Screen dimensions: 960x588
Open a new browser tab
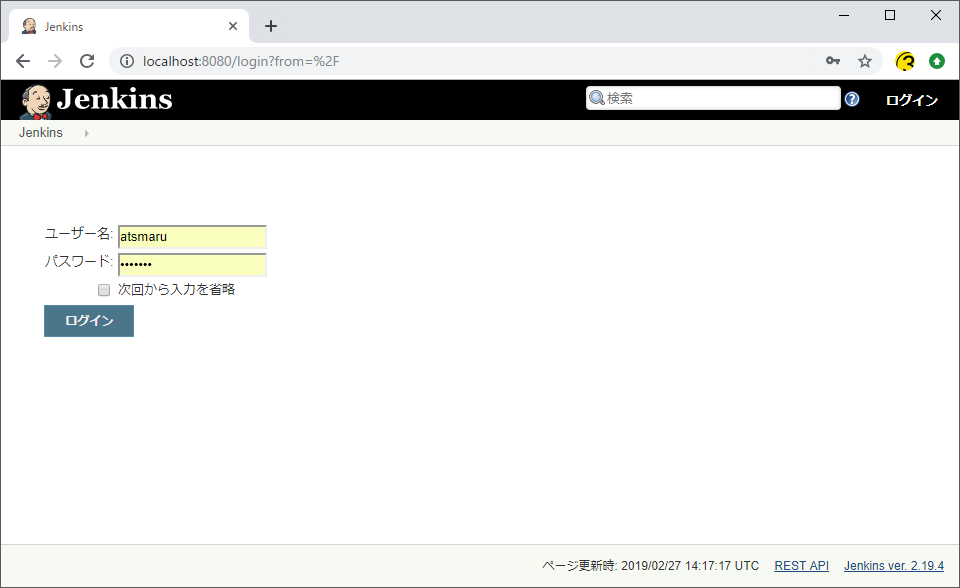[x=271, y=26]
